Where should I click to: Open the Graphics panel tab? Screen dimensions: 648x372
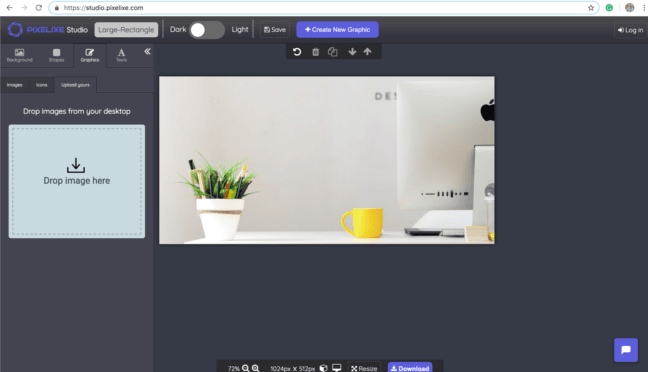coord(90,55)
